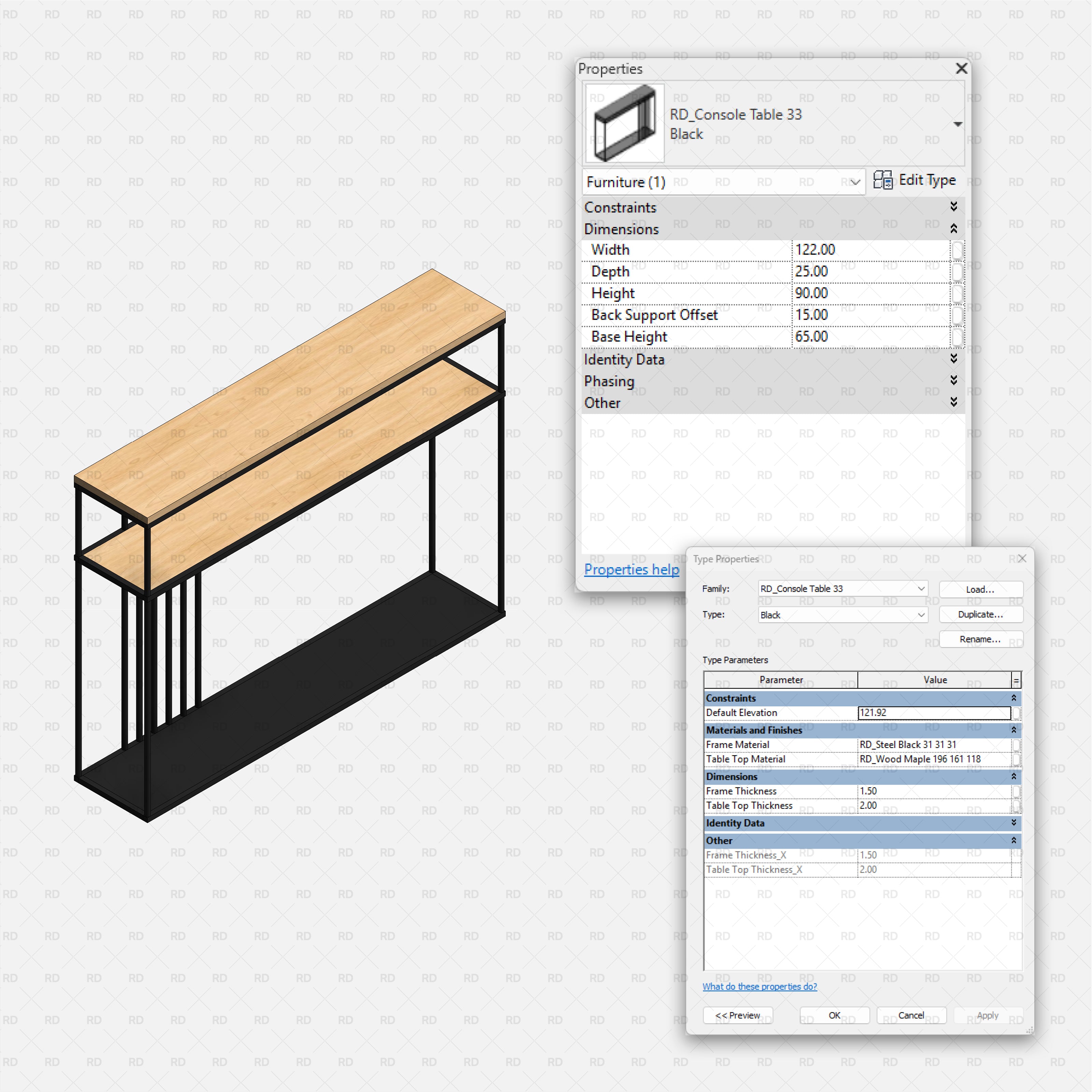The height and width of the screenshot is (1092, 1092).
Task: Close the Properties palette
Action: (961, 68)
